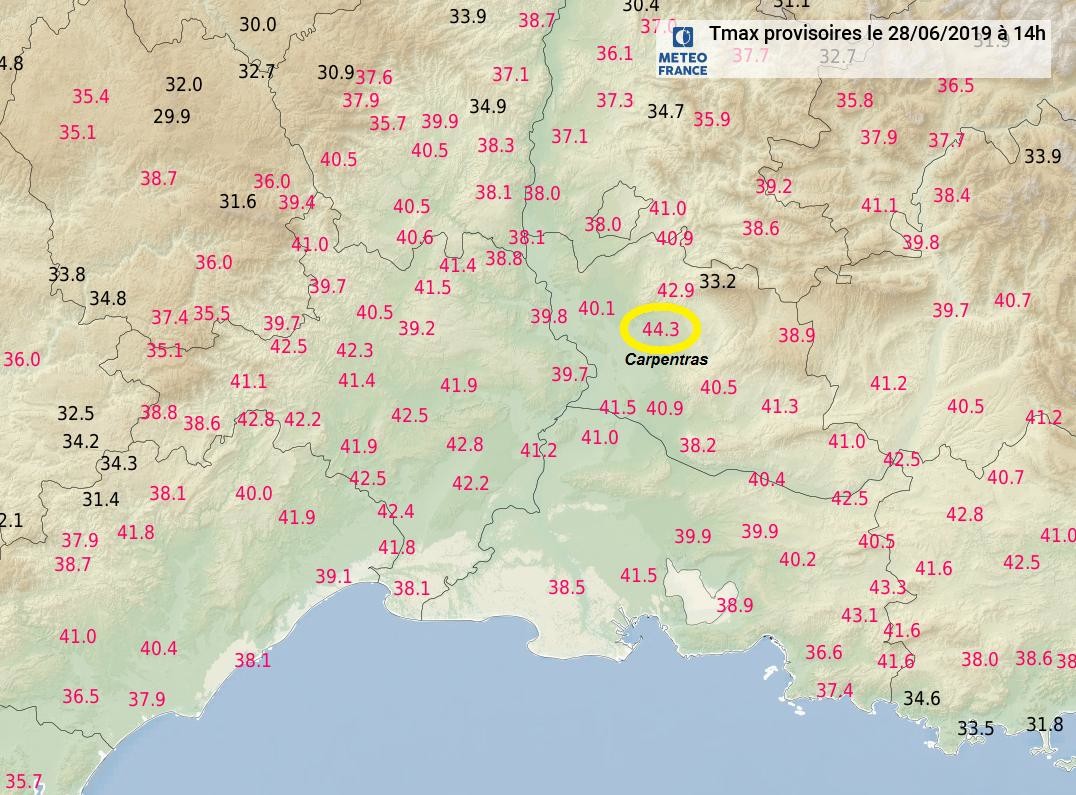This screenshot has height=795, width=1076.
Task: Select the 35.9 temperature value
Action: (x=712, y=119)
